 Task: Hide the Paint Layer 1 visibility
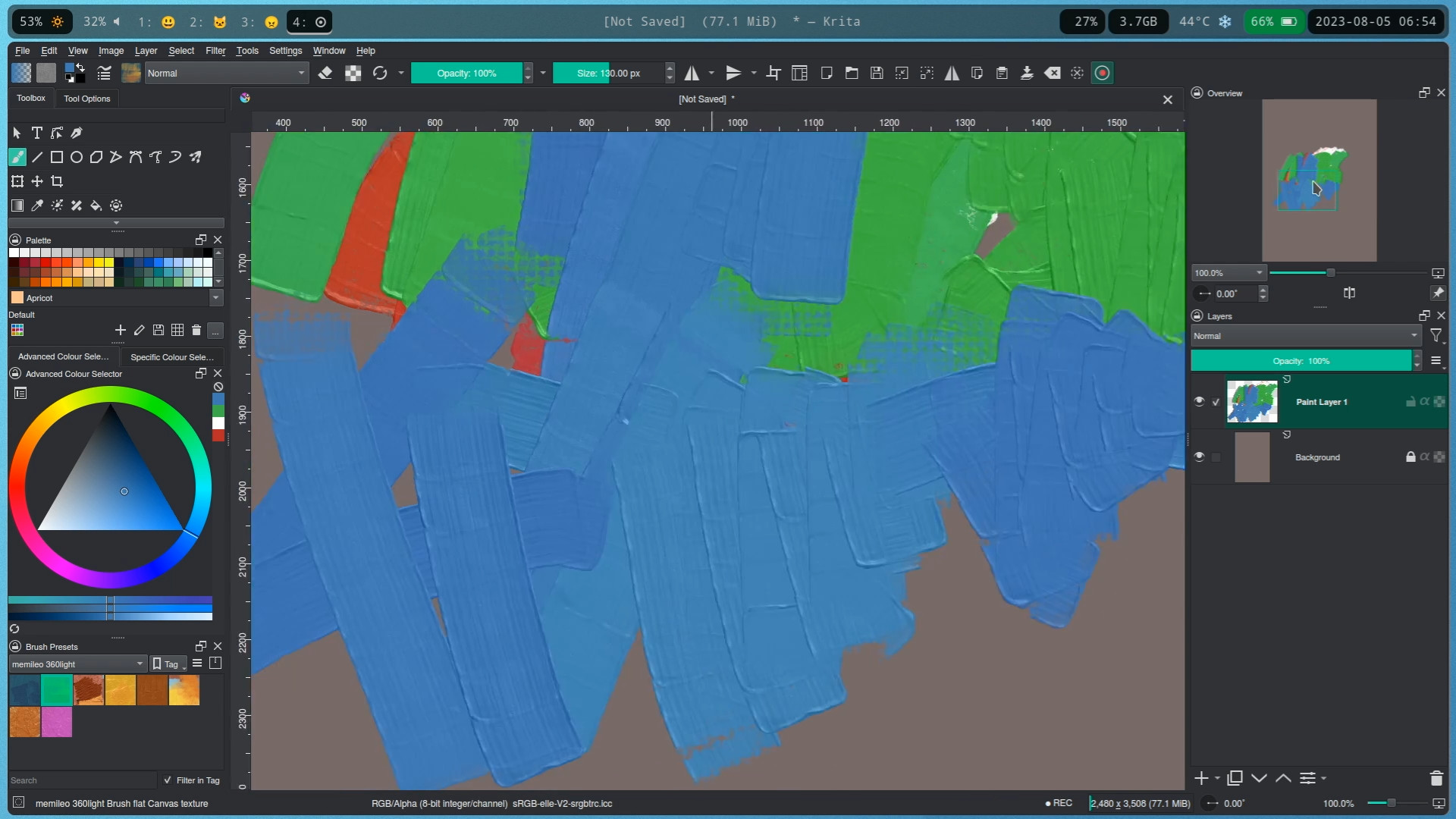point(1199,402)
